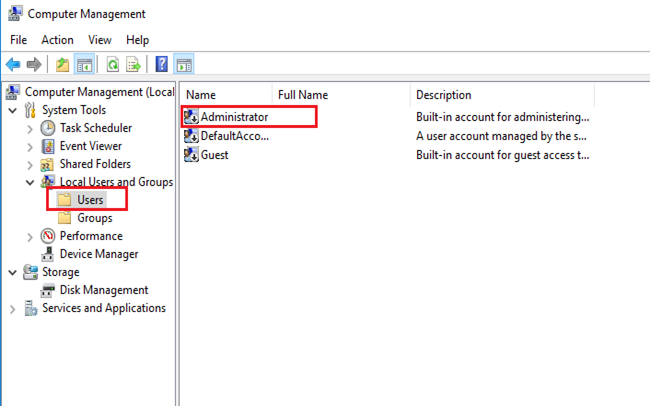650x406 pixels.
Task: Open the File menu
Action: click(19, 40)
